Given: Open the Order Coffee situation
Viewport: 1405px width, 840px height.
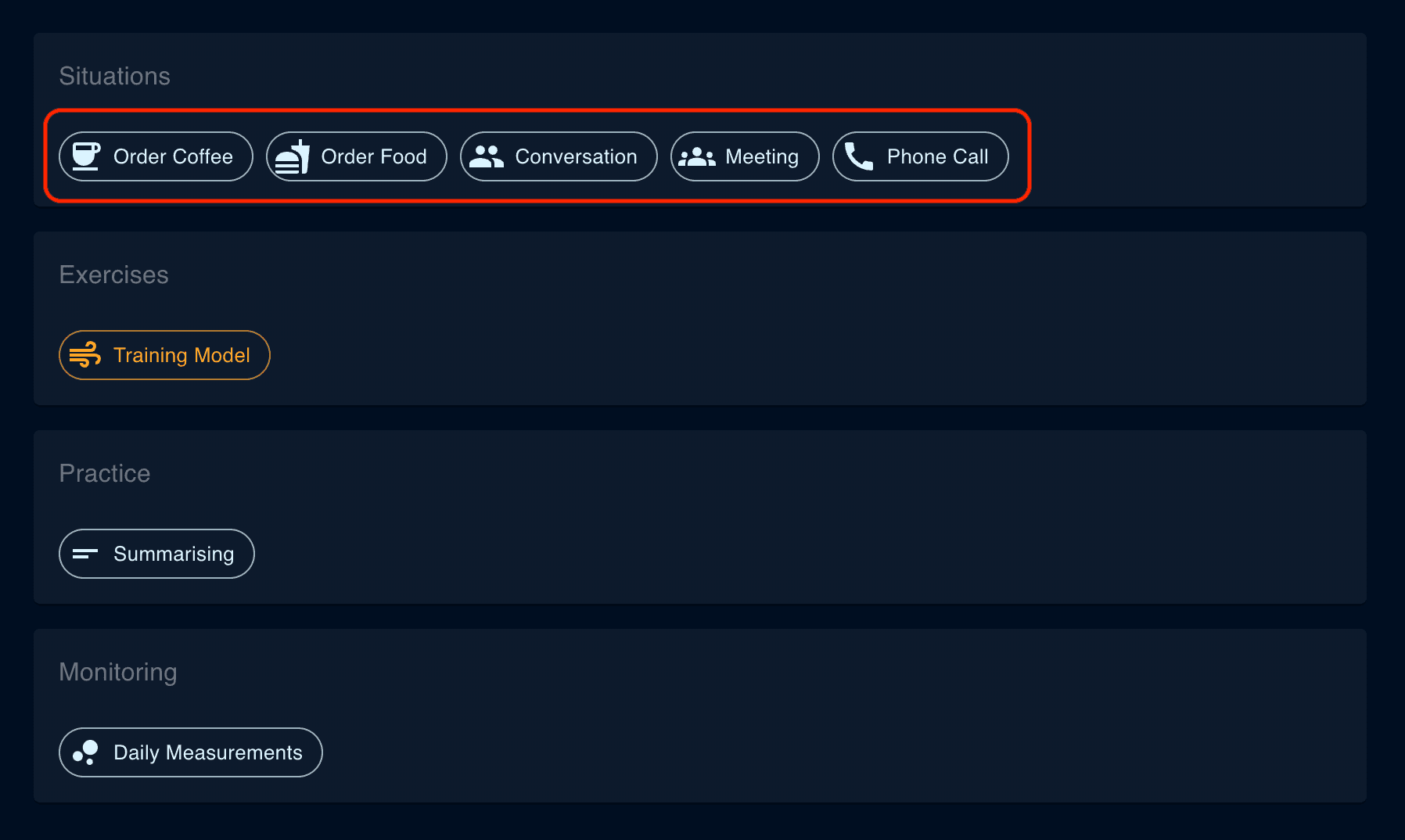Looking at the screenshot, I should click(156, 156).
